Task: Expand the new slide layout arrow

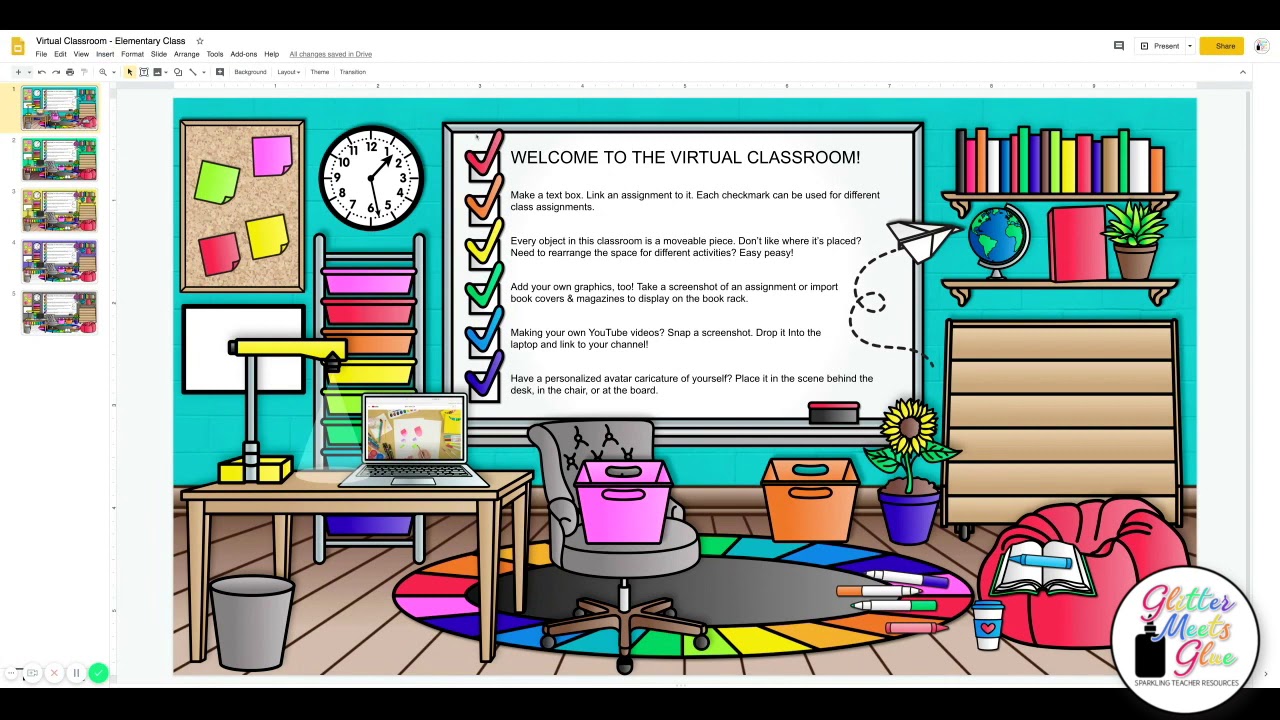Action: click(29, 72)
